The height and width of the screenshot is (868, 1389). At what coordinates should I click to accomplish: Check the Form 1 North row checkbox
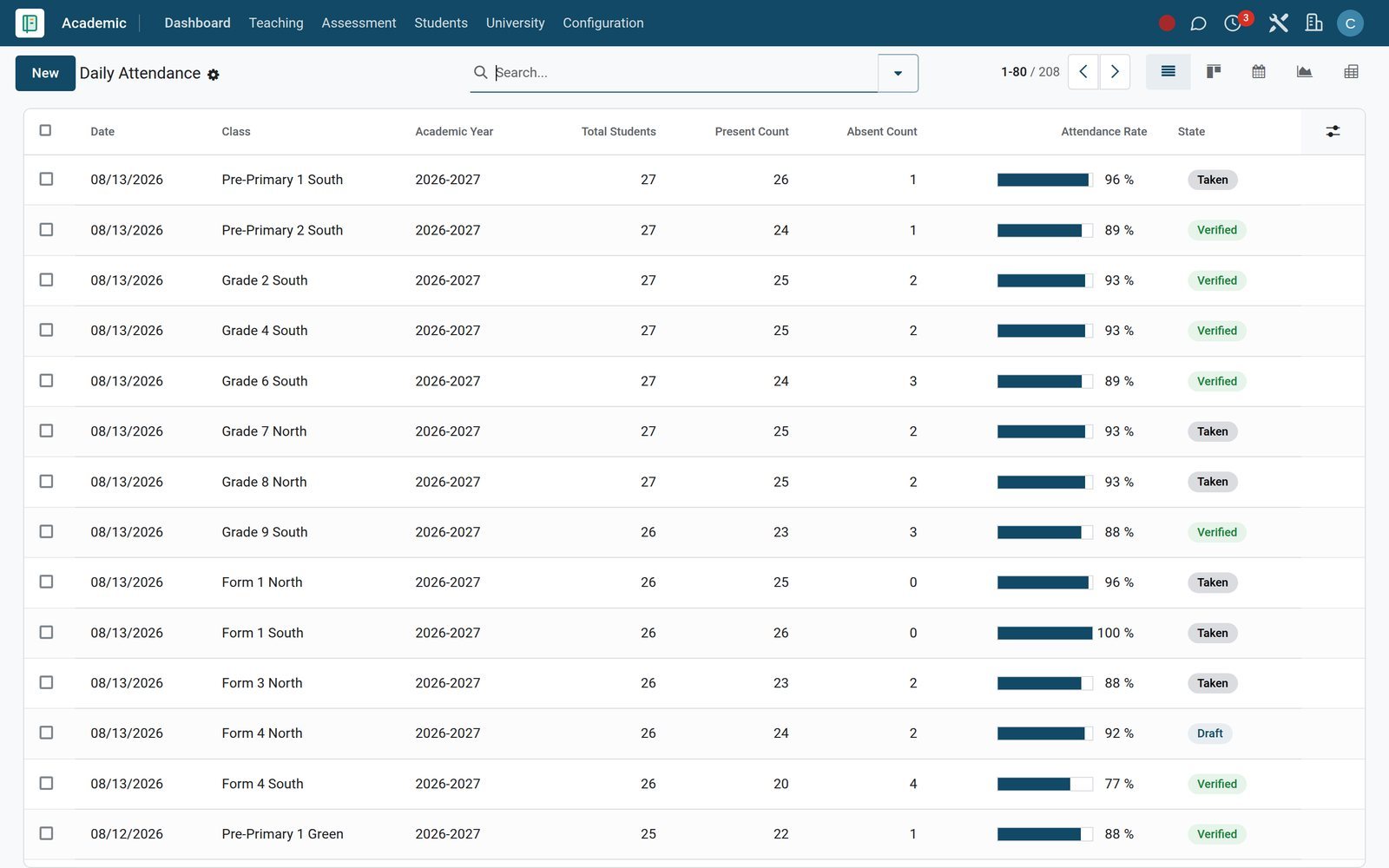pyautogui.click(x=46, y=582)
